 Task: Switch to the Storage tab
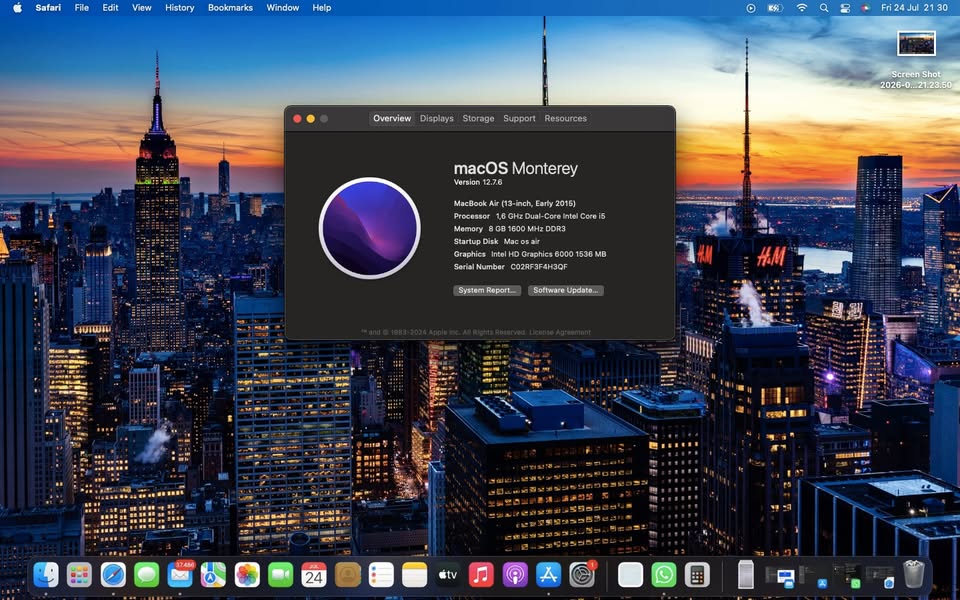(478, 118)
